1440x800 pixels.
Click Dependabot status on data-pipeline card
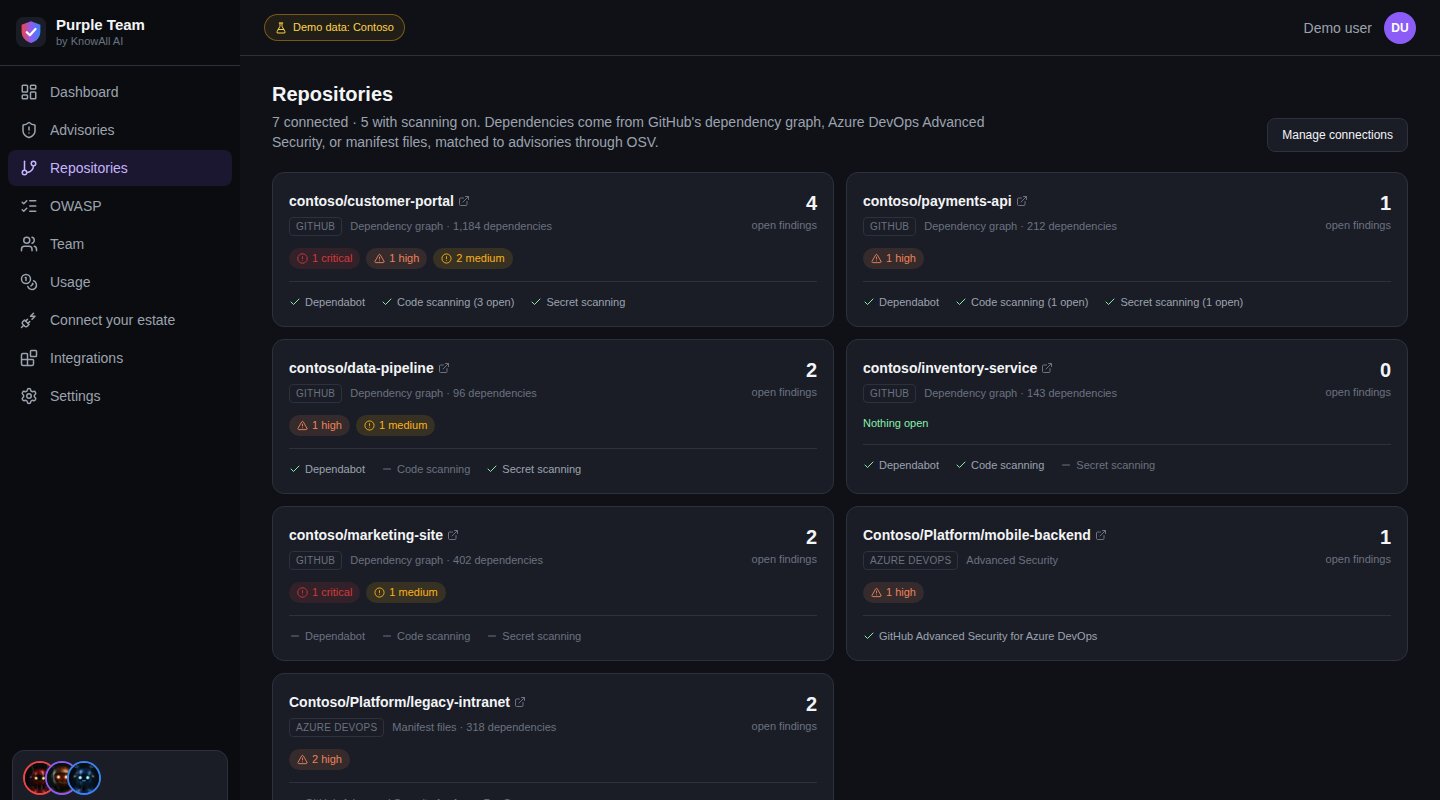tap(327, 469)
